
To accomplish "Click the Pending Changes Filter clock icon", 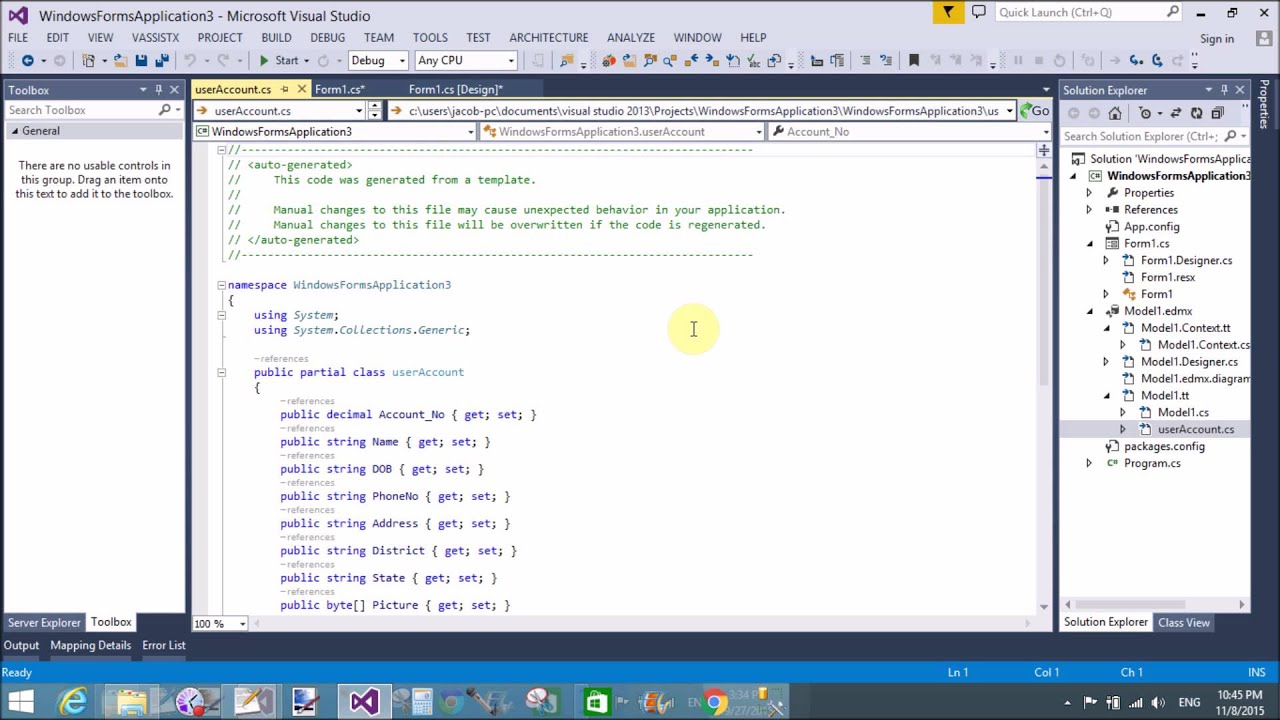I will coord(1146,113).
